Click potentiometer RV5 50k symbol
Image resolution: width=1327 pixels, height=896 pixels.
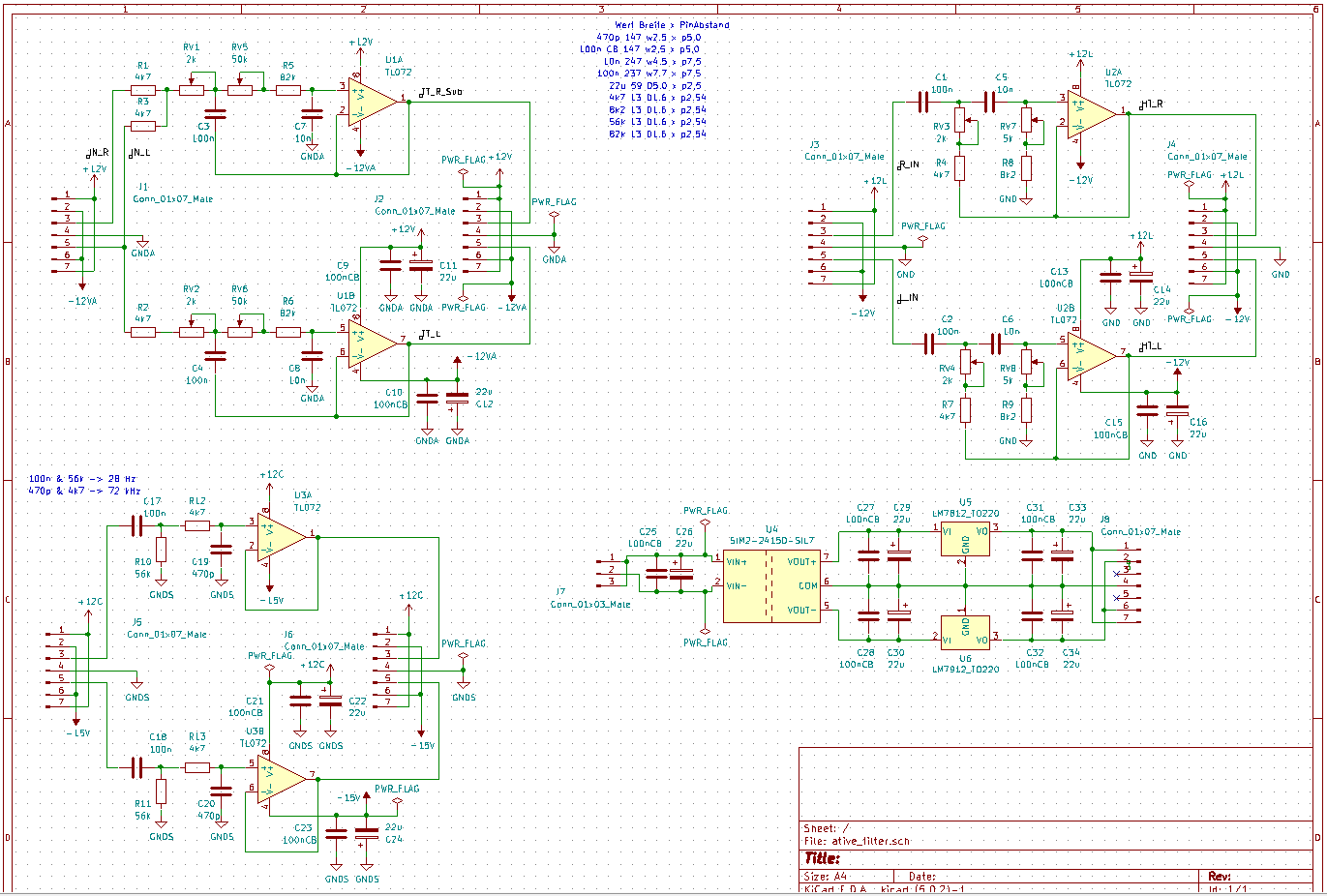click(x=240, y=87)
